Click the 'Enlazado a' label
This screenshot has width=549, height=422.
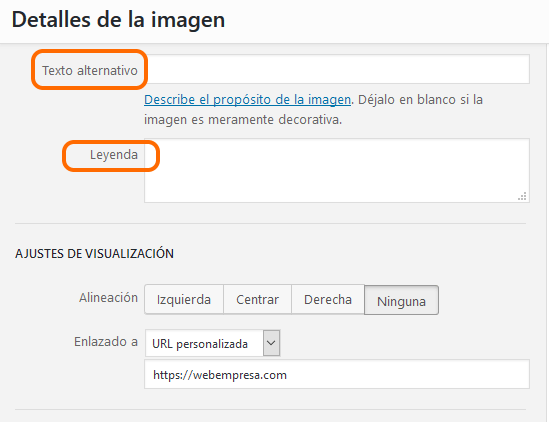click(x=106, y=341)
